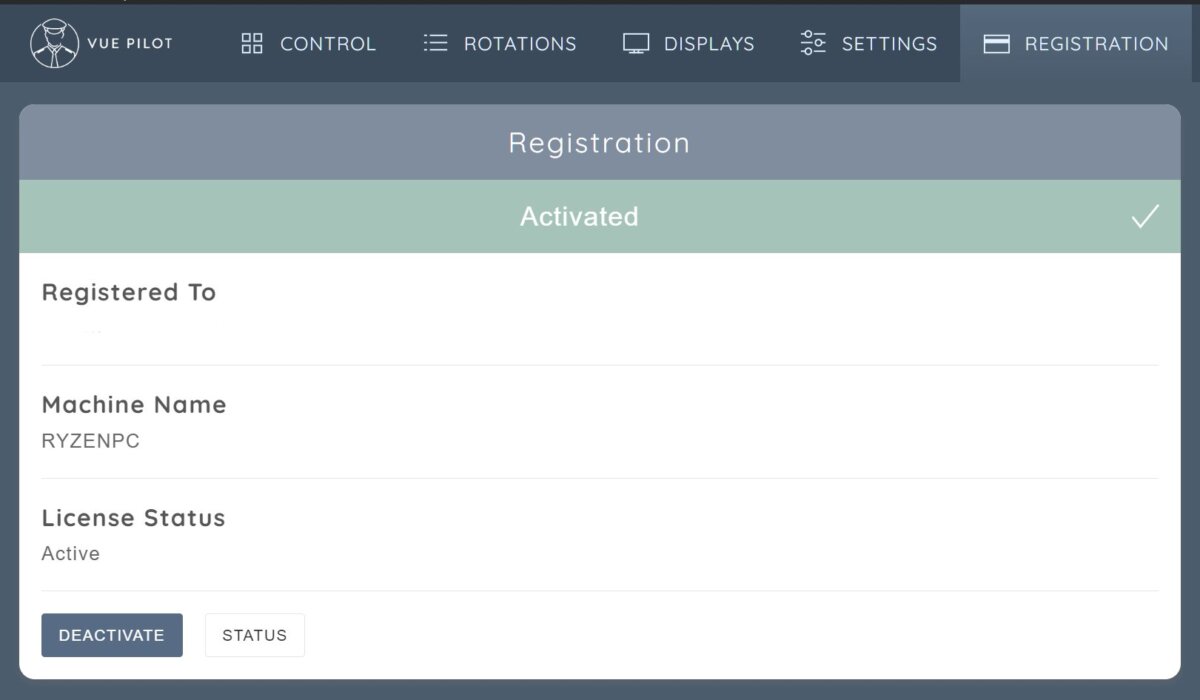Select the Control grid icon
Viewport: 1200px width, 700px height.
(250, 43)
